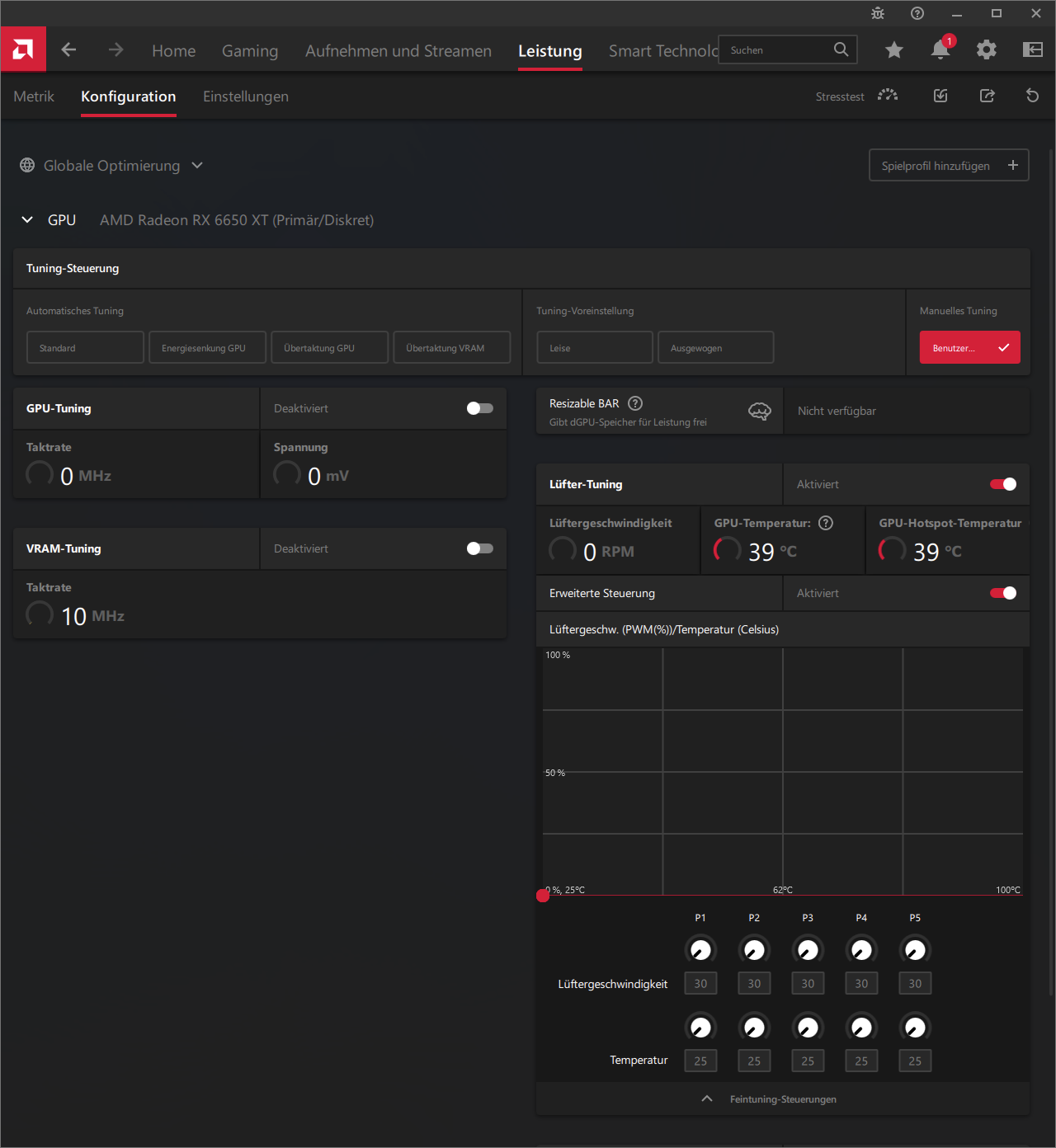Adjust P5 Temperatur knob

click(x=915, y=1028)
